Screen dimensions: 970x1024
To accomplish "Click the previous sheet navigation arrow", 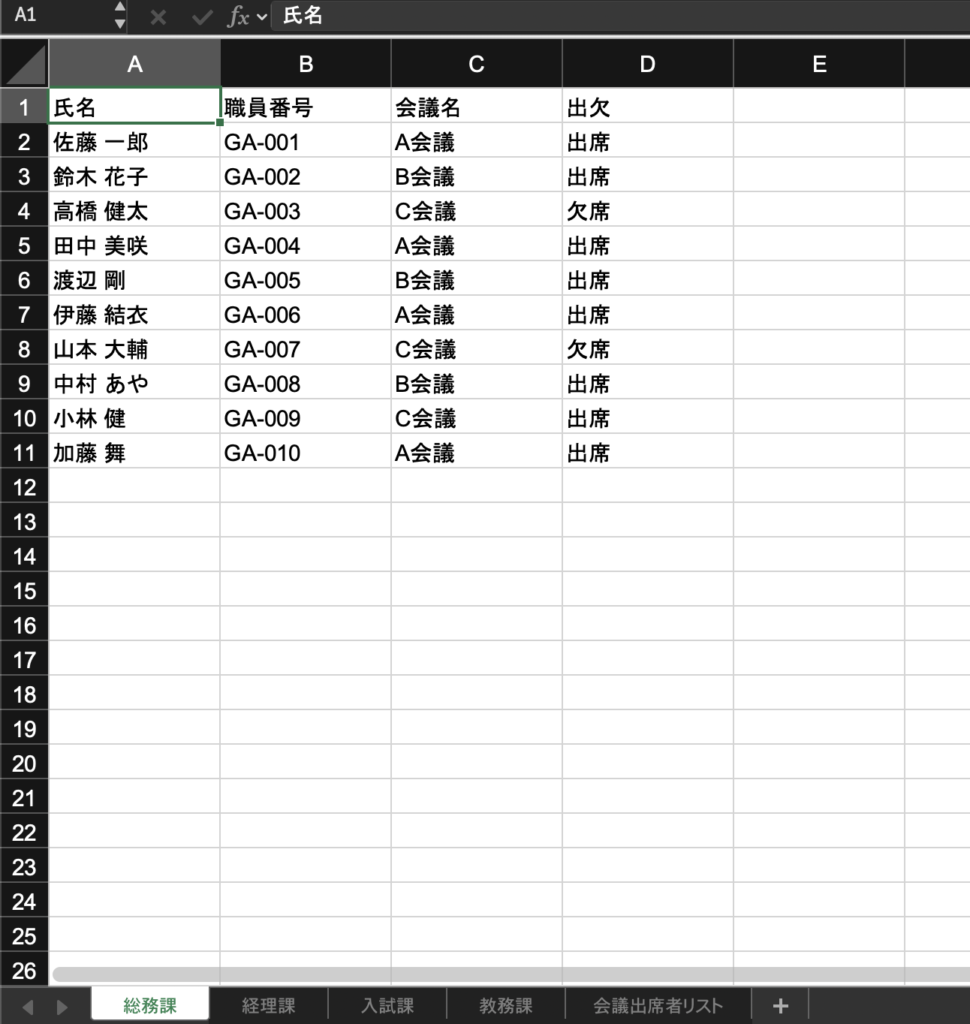I will pos(28,1006).
